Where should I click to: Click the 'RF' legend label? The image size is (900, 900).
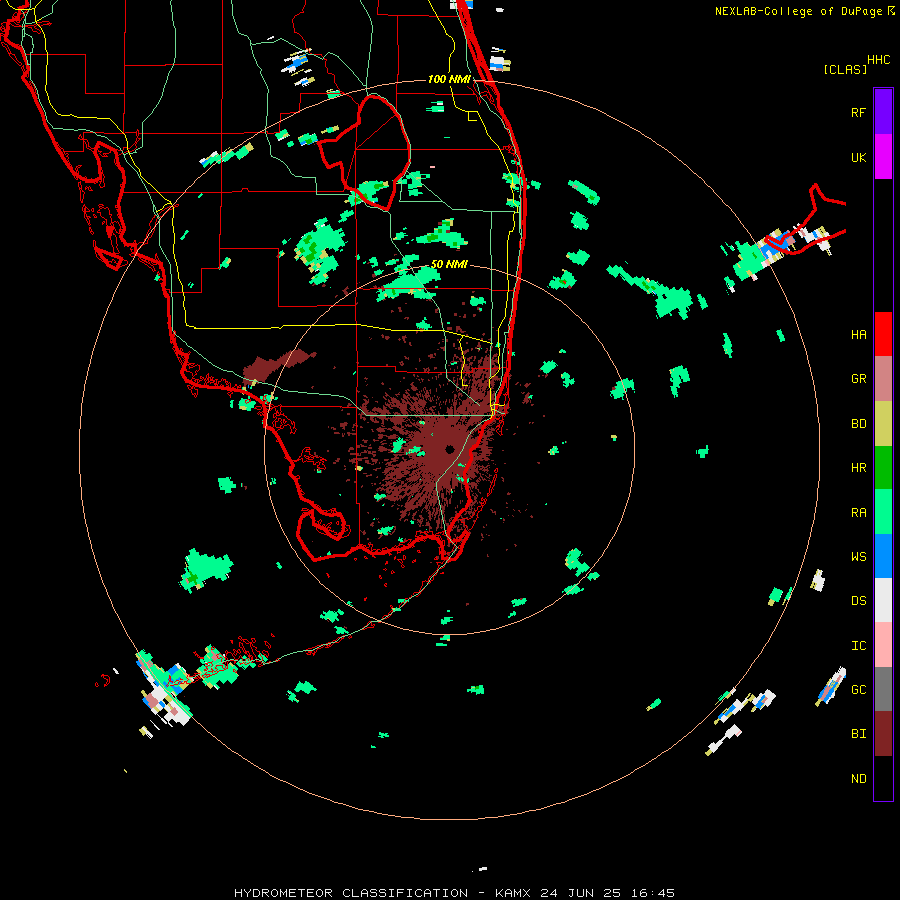858,112
